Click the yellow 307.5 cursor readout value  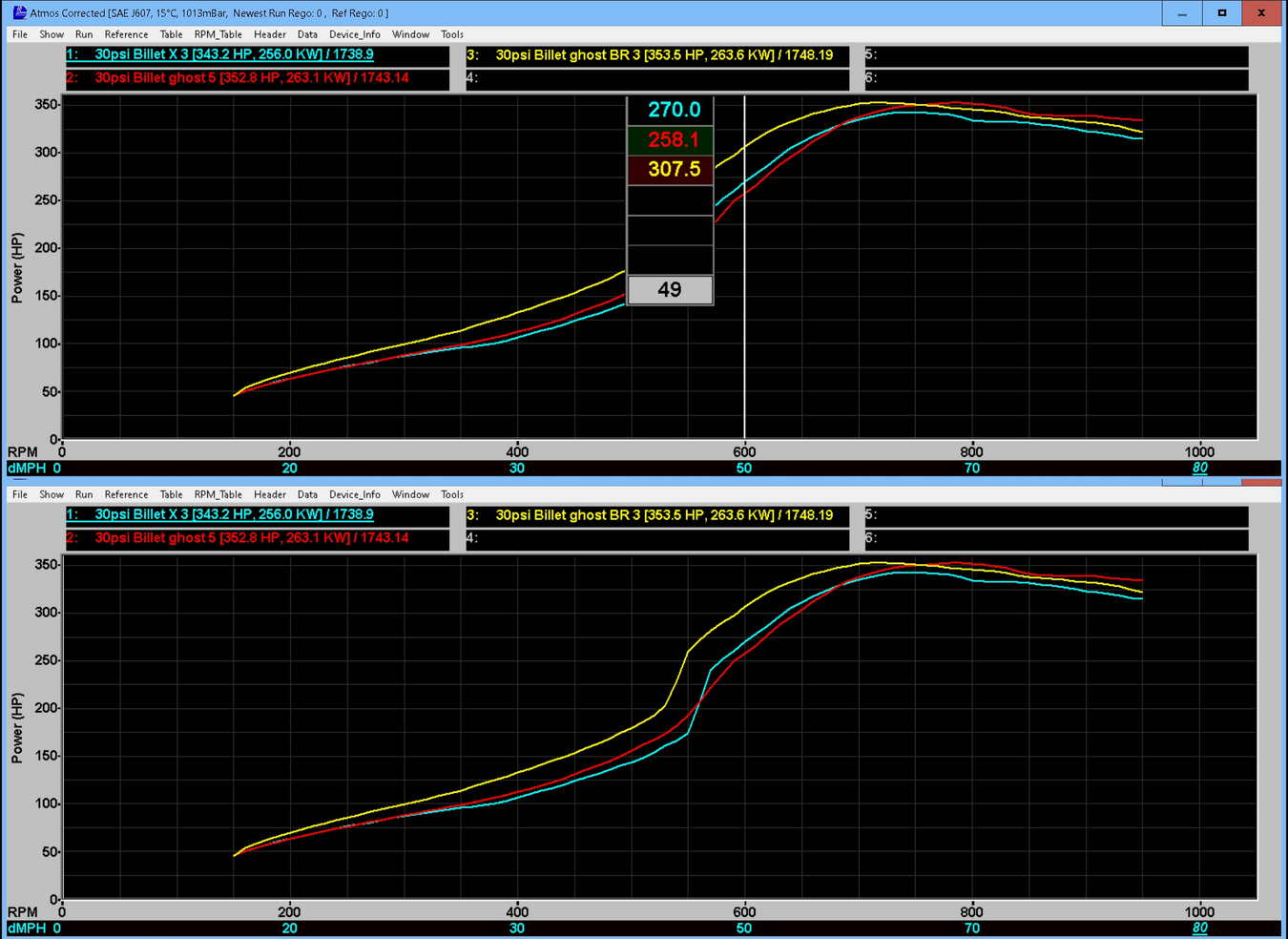[x=674, y=169]
